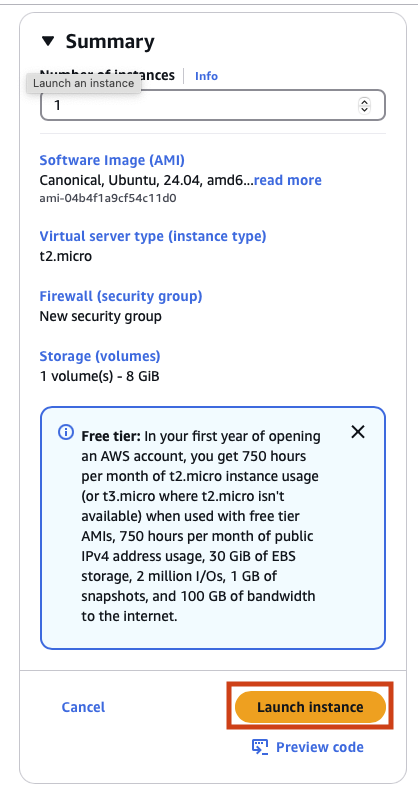418x790 pixels.
Task: Go to Virtual server type (instance type)
Action: pyautogui.click(x=153, y=236)
